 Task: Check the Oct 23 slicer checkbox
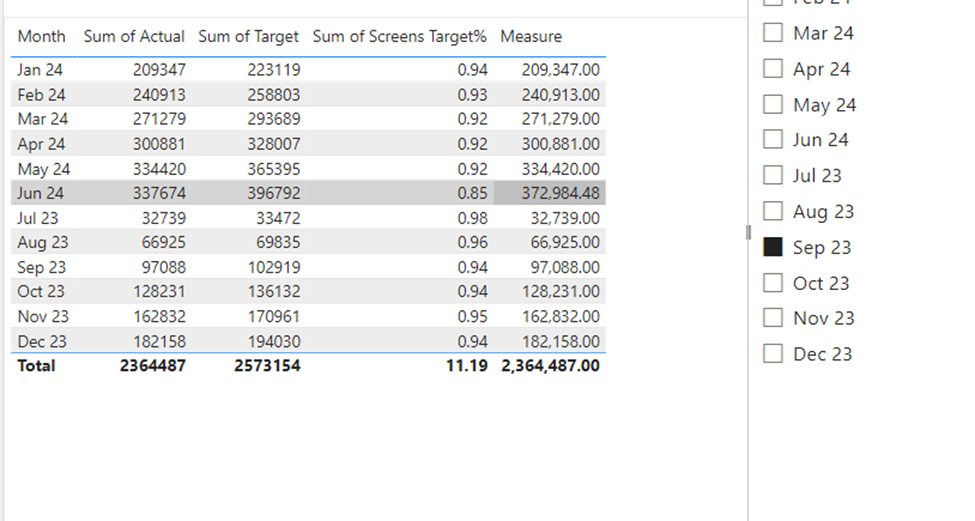coord(772,283)
